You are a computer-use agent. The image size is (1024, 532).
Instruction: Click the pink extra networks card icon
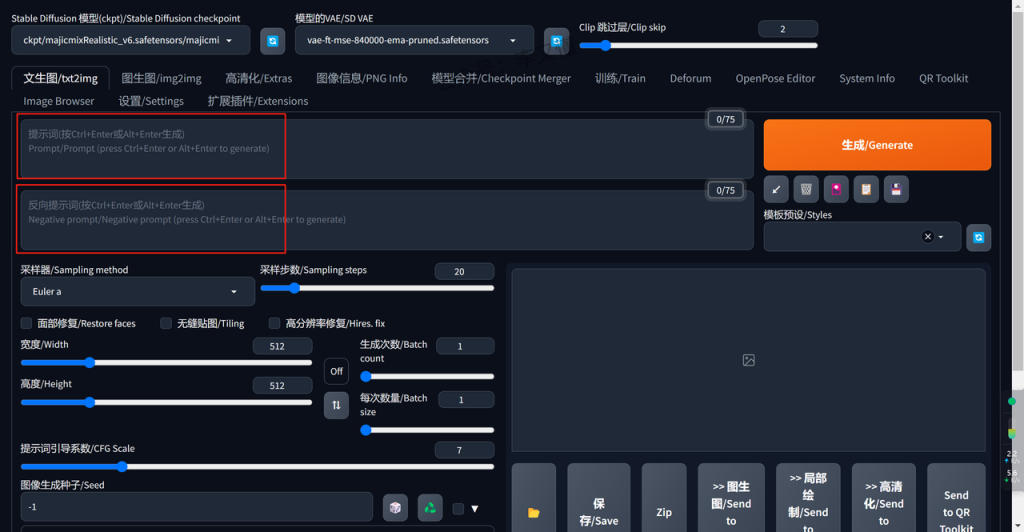tap(836, 189)
